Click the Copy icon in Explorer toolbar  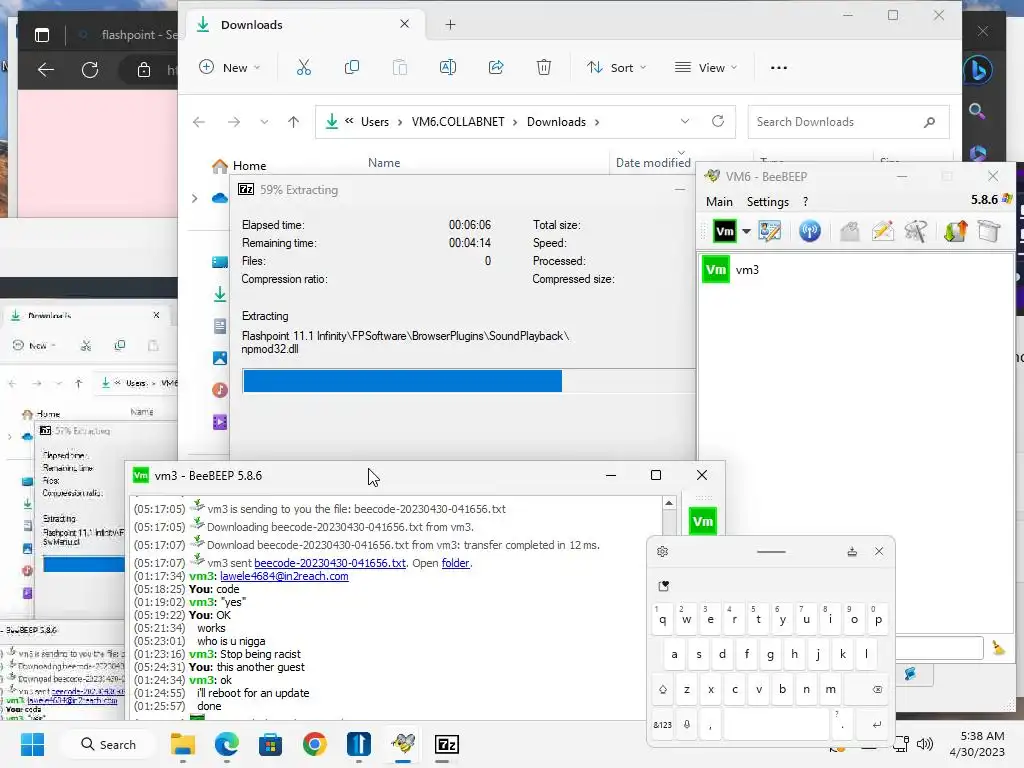click(x=351, y=67)
